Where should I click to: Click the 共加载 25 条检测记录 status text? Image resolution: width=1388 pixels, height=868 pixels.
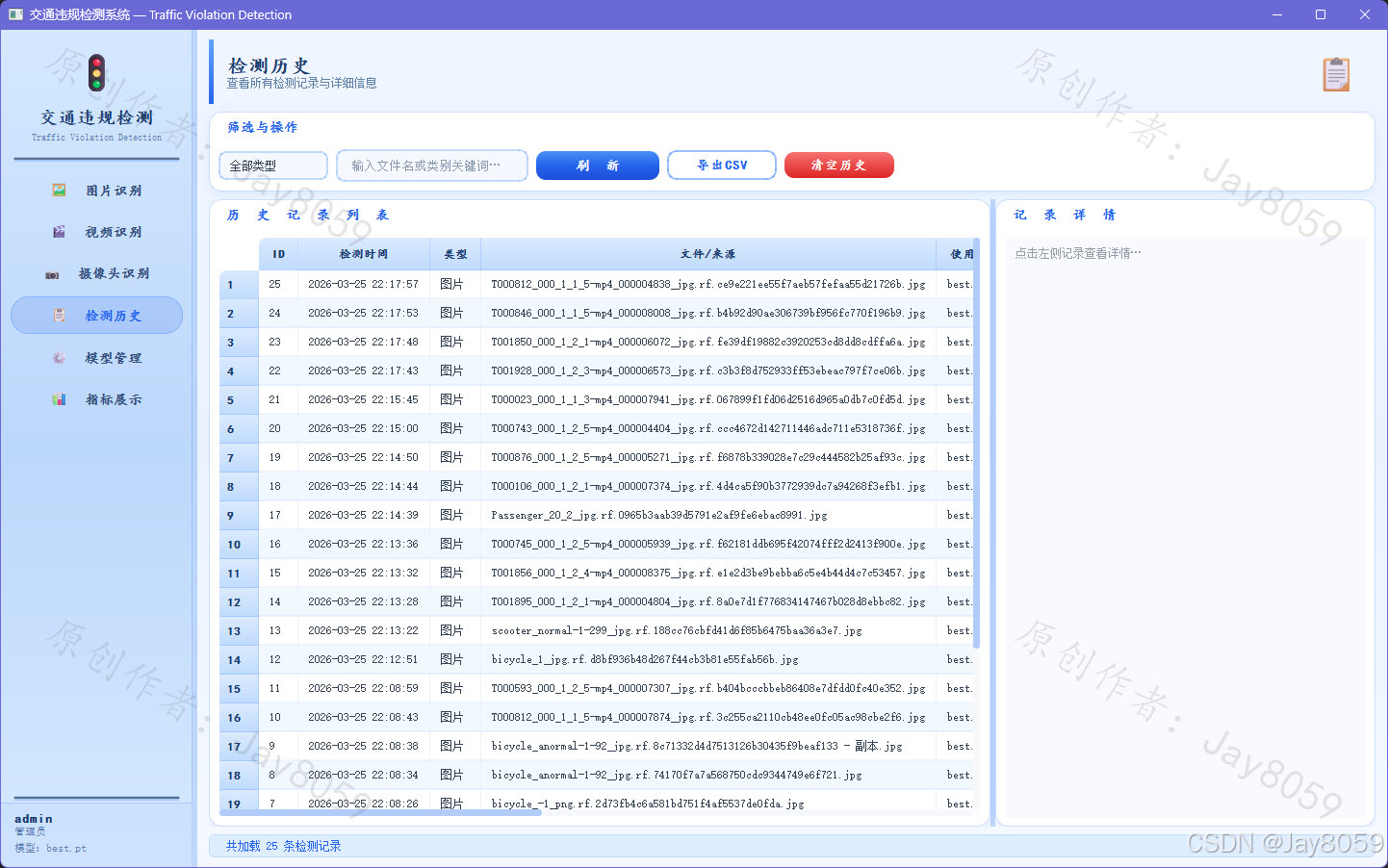[x=283, y=846]
